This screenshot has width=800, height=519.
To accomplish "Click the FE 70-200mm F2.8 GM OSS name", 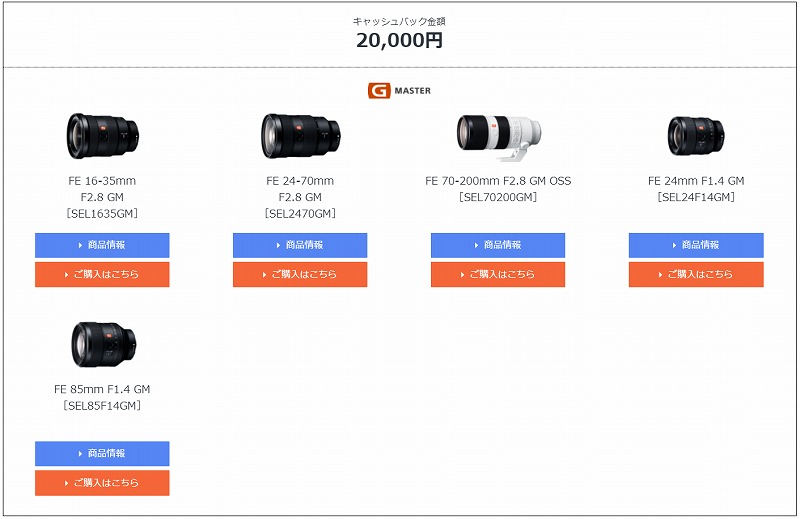I will [498, 181].
